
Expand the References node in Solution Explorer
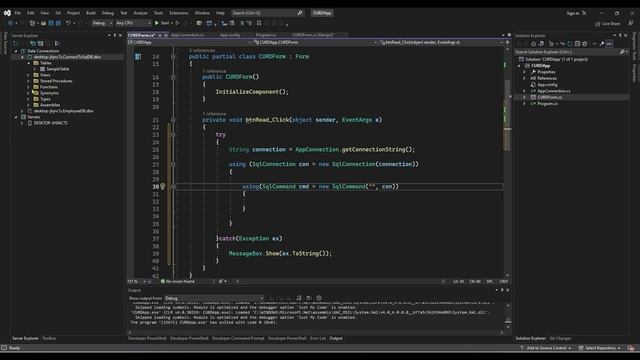(x=524, y=78)
